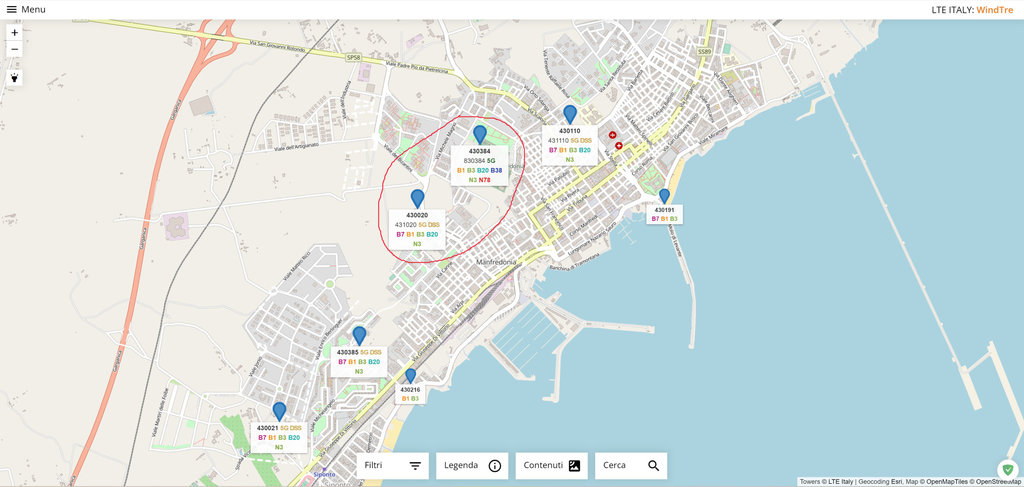Click the SS89 road shield
This screenshot has width=1024, height=487.
(x=703, y=50)
